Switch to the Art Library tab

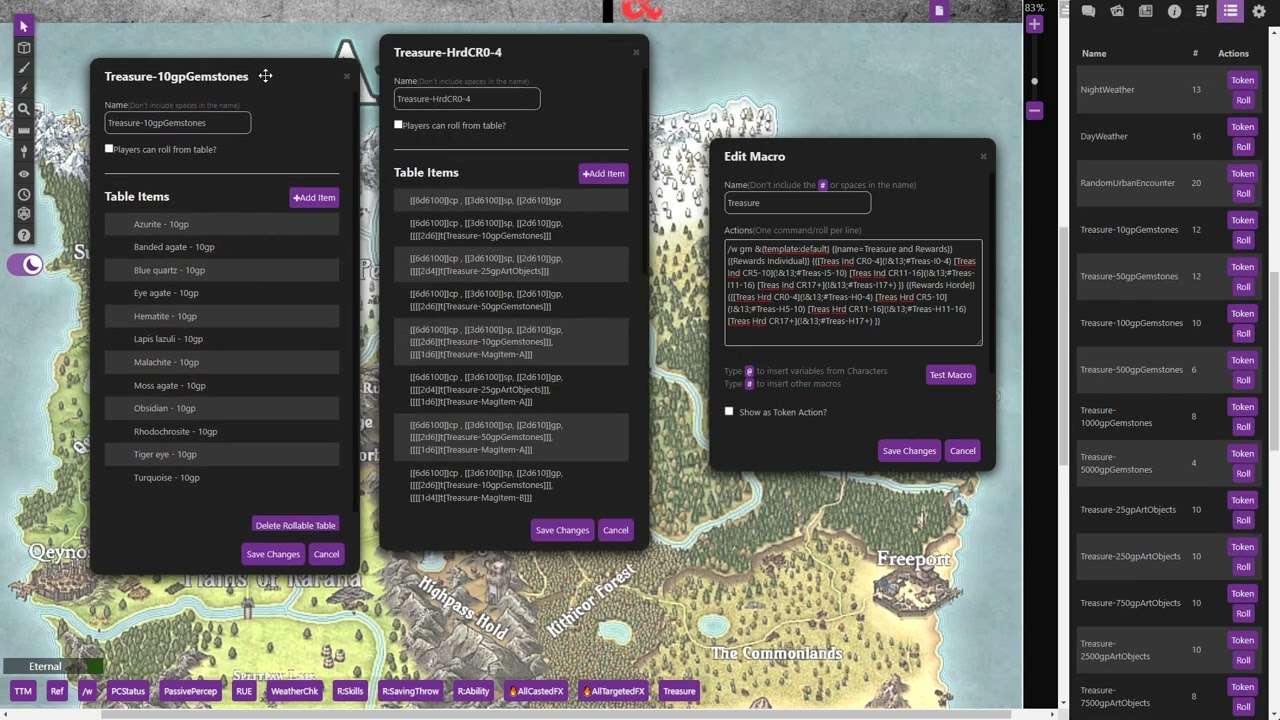[1117, 11]
